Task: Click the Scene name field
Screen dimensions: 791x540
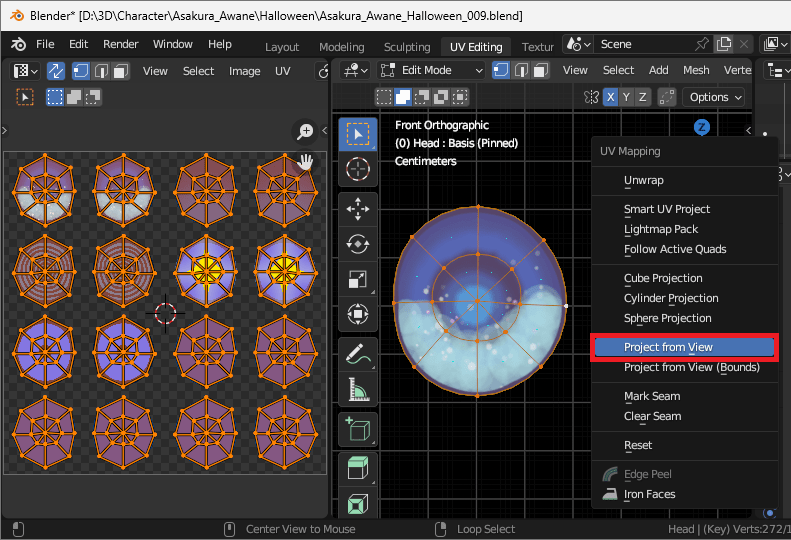Action: pos(642,44)
